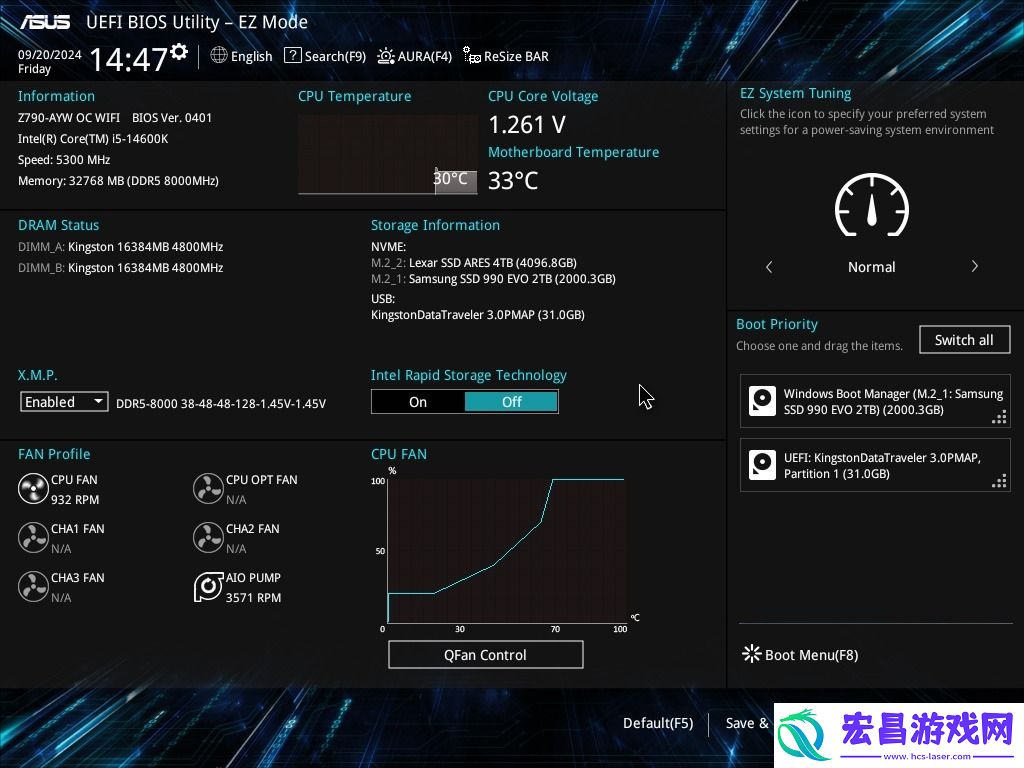Image resolution: width=1024 pixels, height=768 pixels.
Task: Click the 14:47 clock
Action: pos(128,59)
